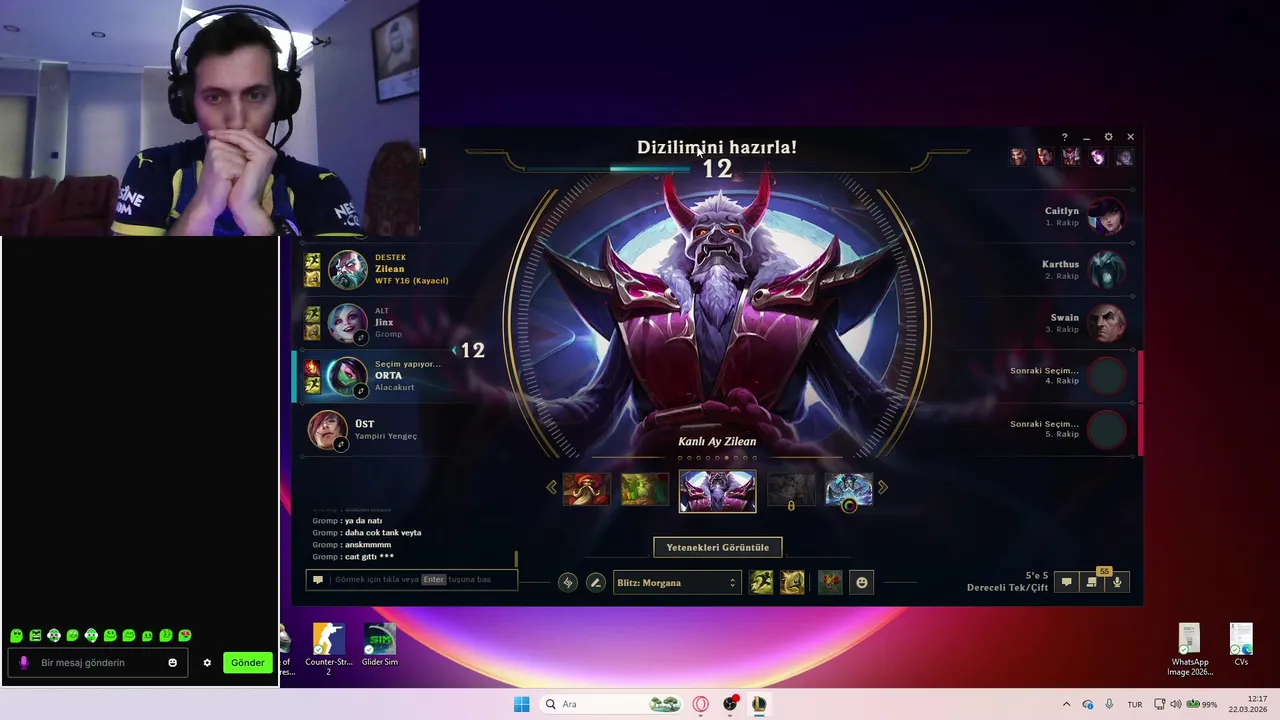The image size is (1280, 720).
Task: Open the Opera browser taskbar icon
Action: 700,704
